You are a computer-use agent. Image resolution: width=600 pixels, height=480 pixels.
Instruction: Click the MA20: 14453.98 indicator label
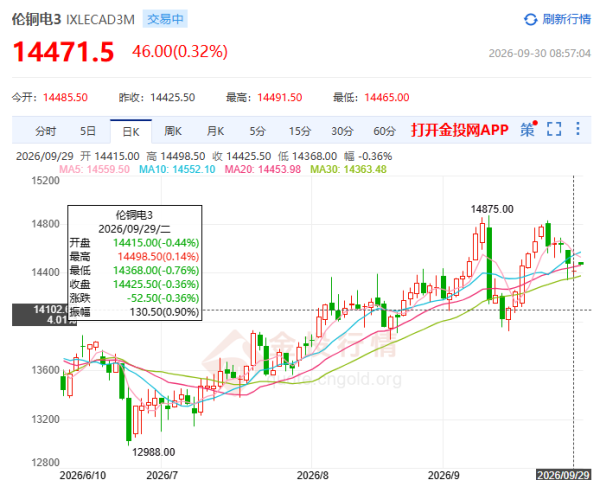262,169
